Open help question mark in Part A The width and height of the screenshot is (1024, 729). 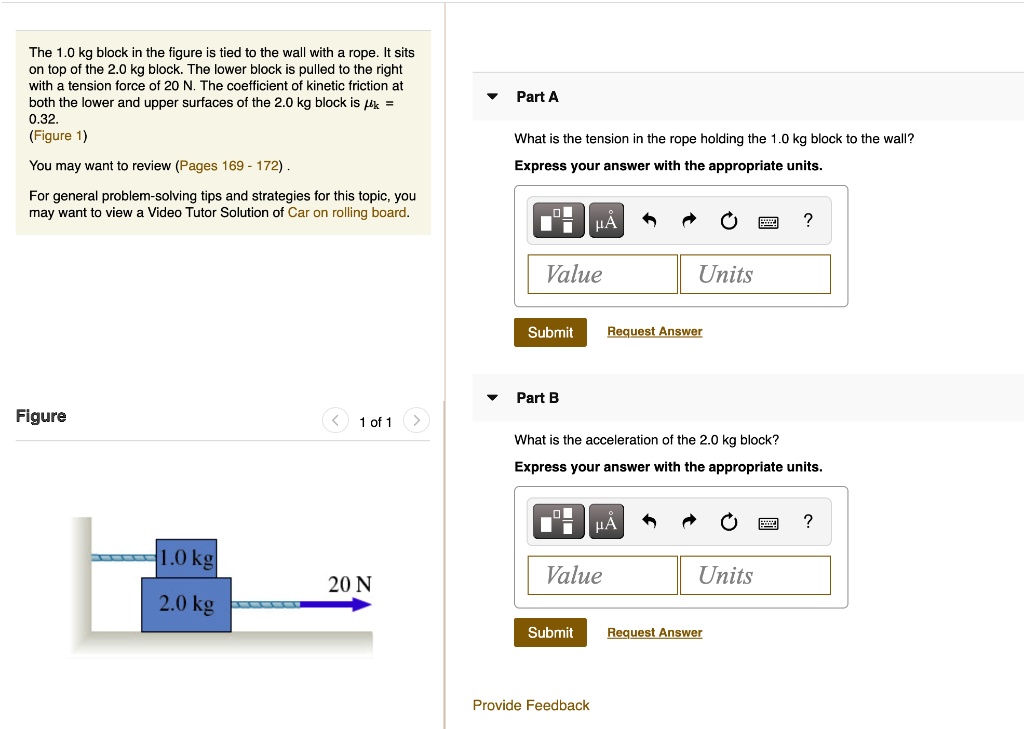808,220
